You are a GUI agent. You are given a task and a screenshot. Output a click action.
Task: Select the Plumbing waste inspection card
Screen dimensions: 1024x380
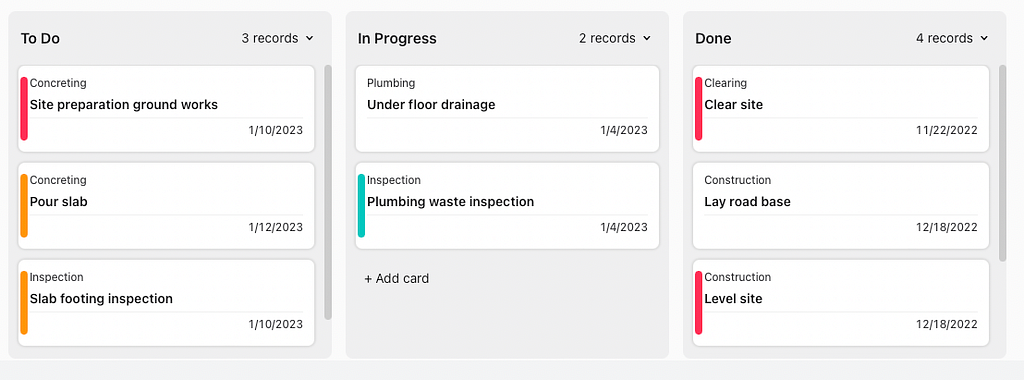tap(507, 206)
